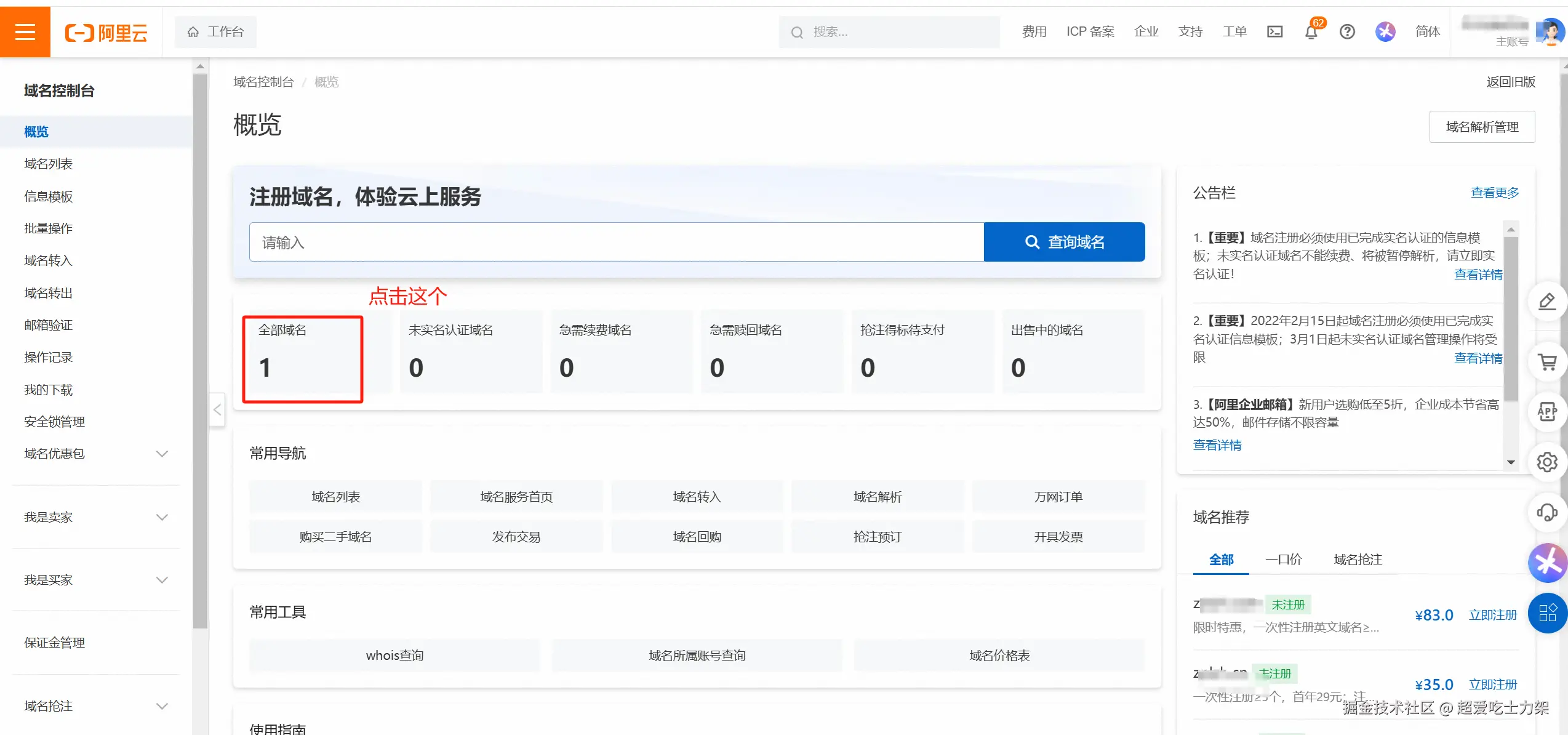Click the domain name 请输入 field
The width and height of the screenshot is (1568, 735).
tap(615, 242)
